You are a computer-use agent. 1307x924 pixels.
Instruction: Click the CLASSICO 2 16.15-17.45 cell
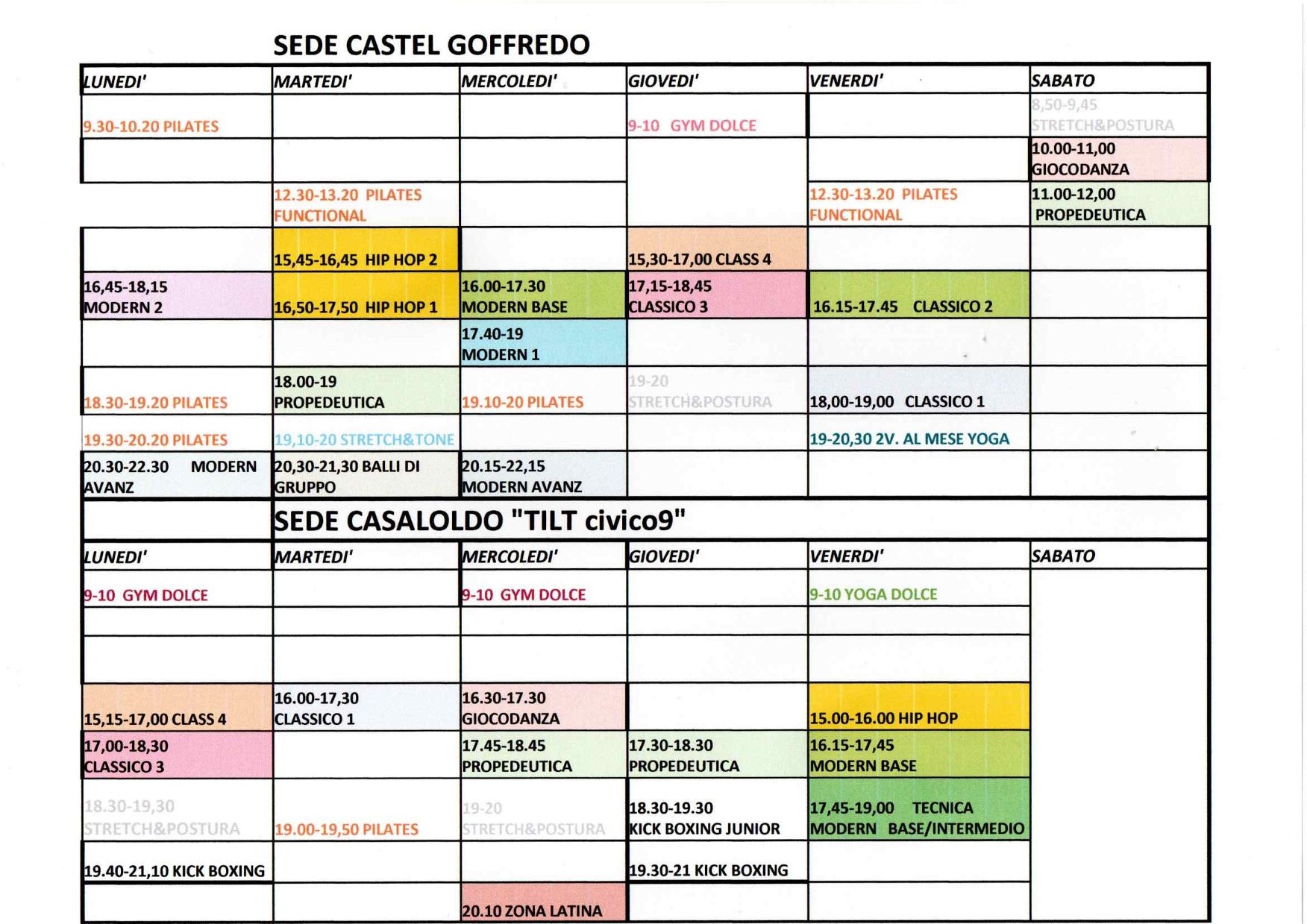point(919,295)
